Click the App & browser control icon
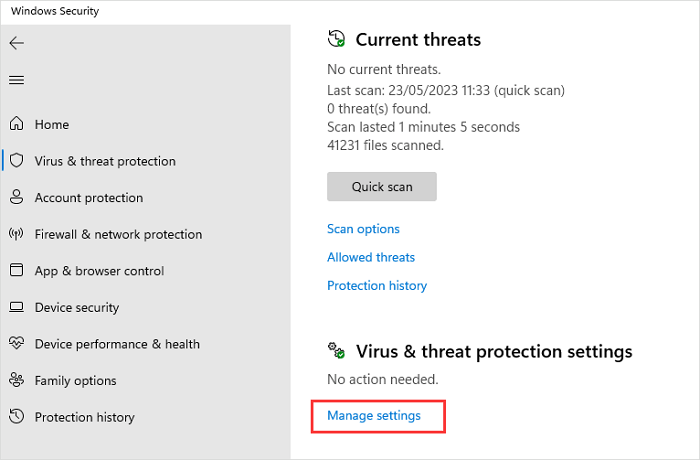The width and height of the screenshot is (700, 460). coord(16,271)
